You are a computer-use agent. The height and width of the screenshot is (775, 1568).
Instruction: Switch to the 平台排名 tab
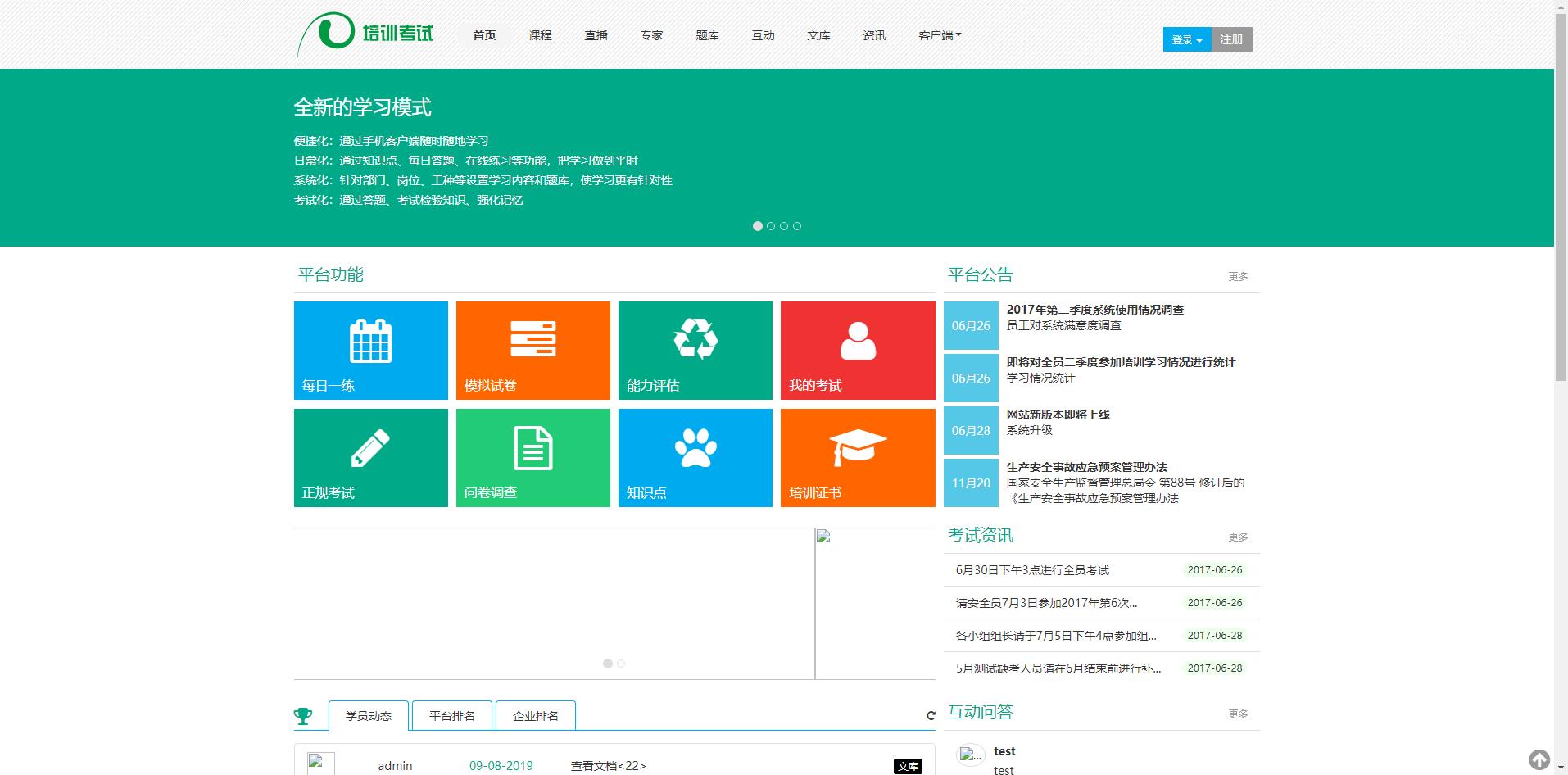452,715
